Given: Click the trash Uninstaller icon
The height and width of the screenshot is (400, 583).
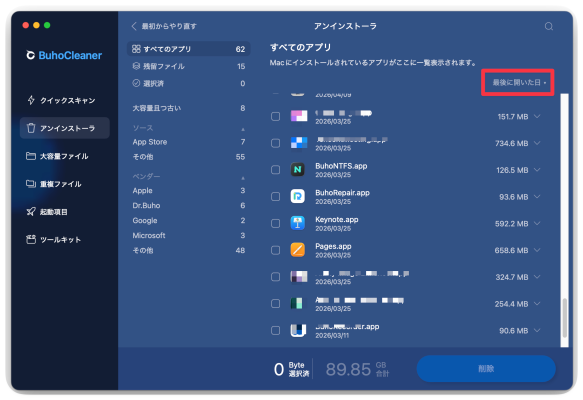Looking at the screenshot, I should tap(31, 128).
